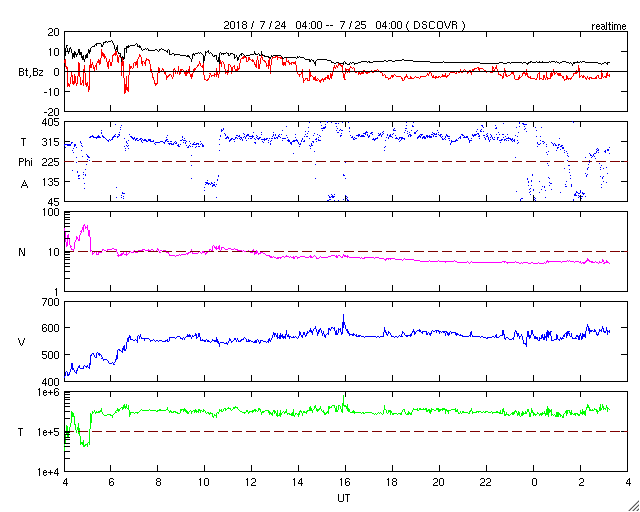The width and height of the screenshot is (640, 512).
Task: Click the "N" density axis label
Action: [22, 252]
